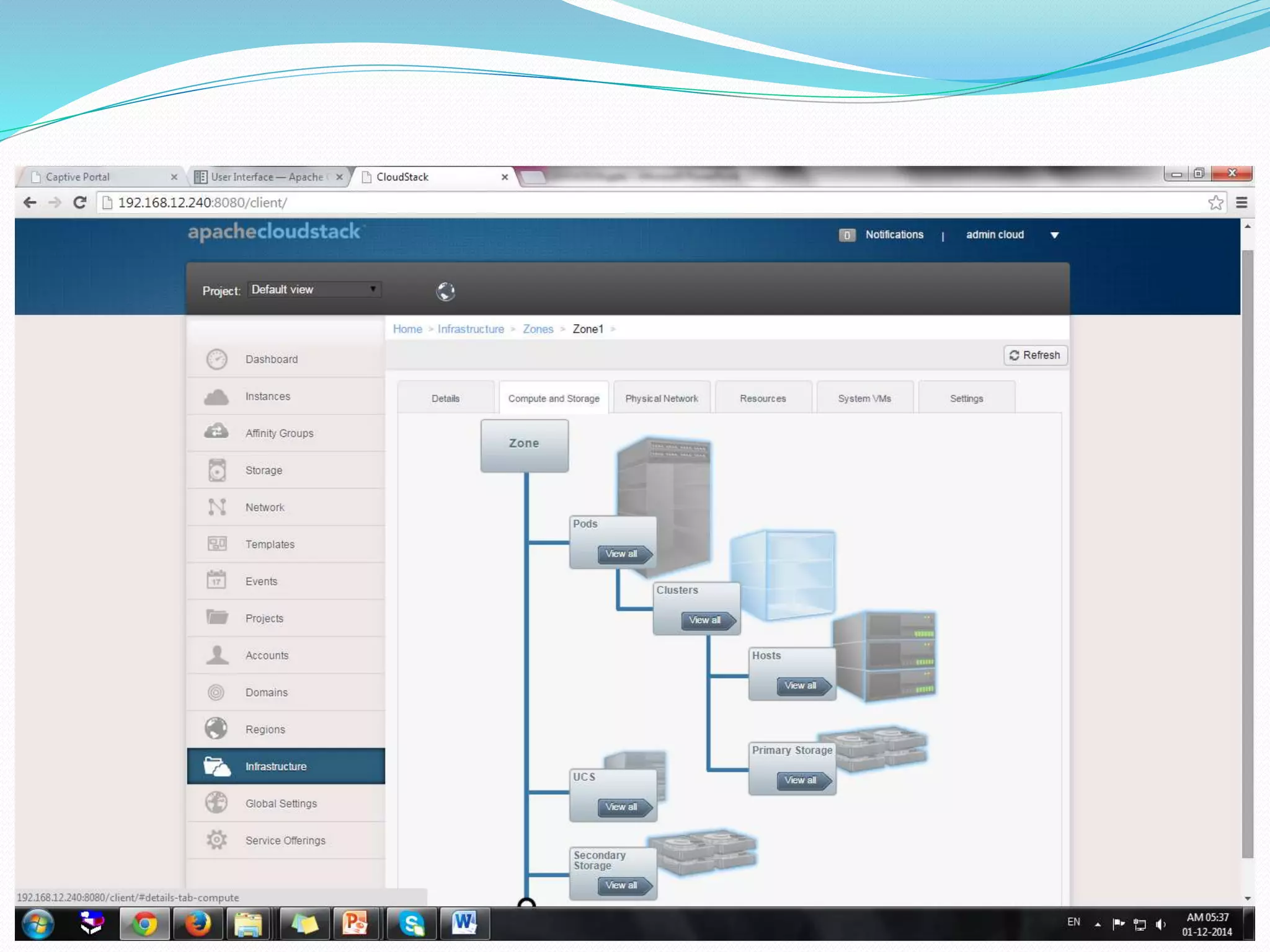Click the Accounts person icon

tap(216, 654)
